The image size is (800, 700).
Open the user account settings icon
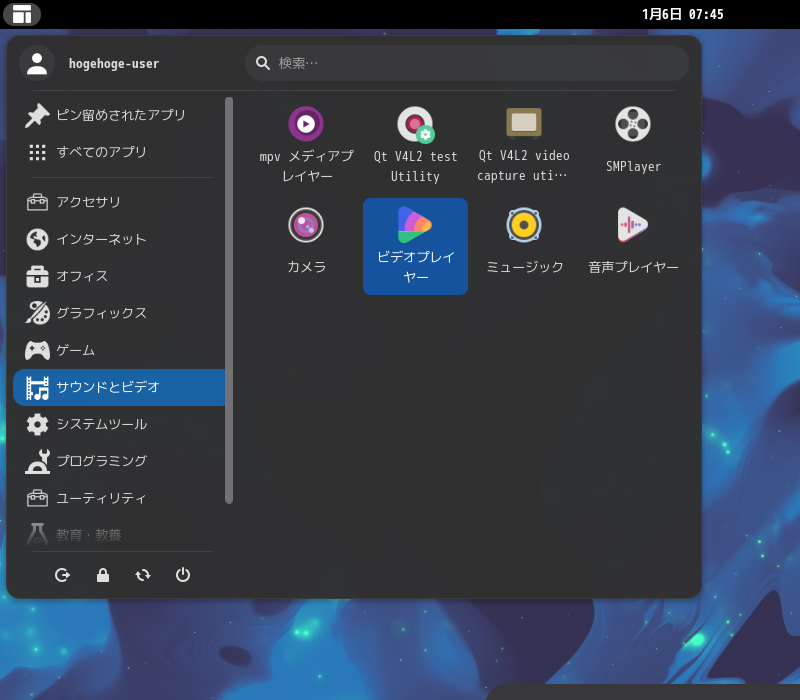[x=37, y=63]
